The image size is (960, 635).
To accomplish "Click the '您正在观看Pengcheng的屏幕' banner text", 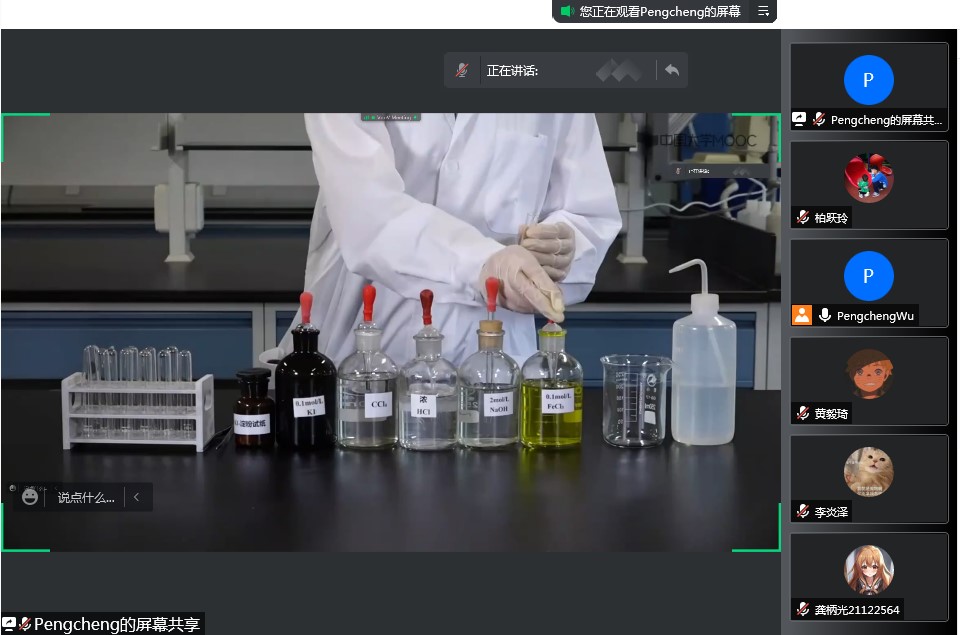I will pos(660,11).
